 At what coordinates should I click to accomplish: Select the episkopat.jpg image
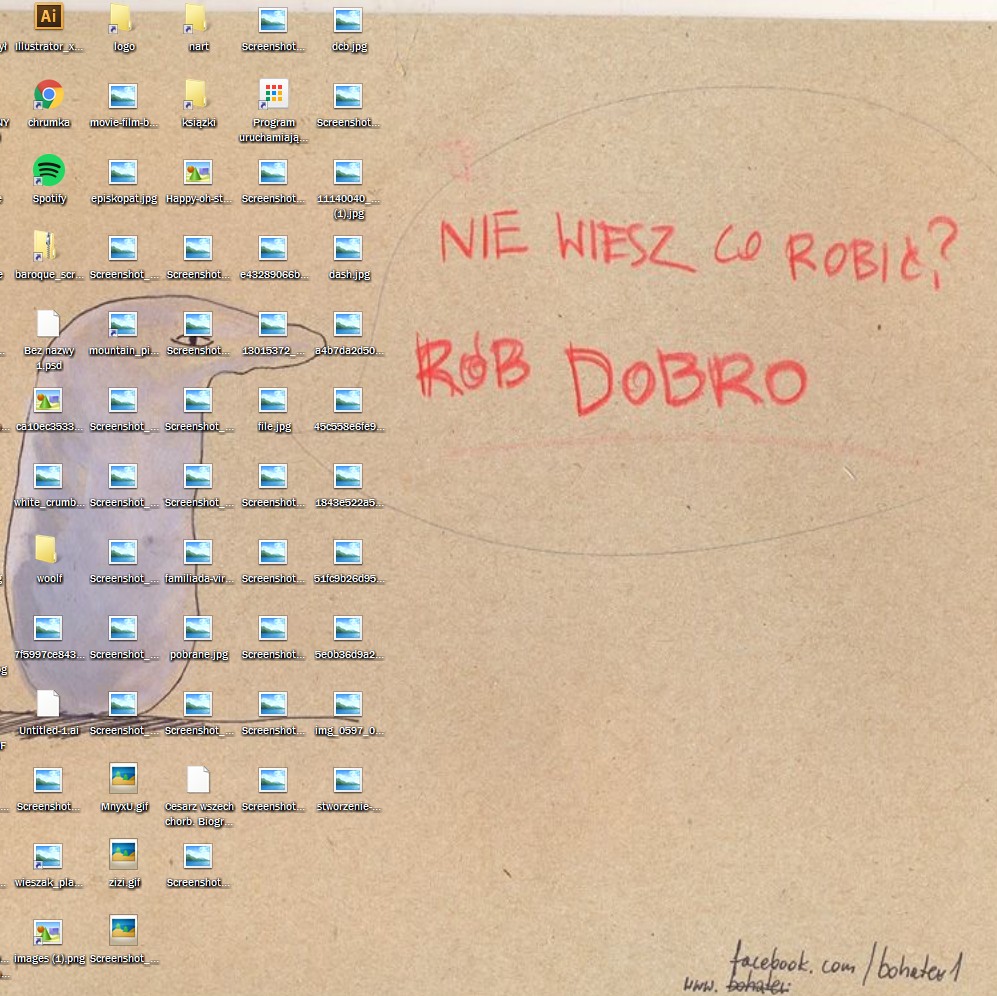pos(123,172)
